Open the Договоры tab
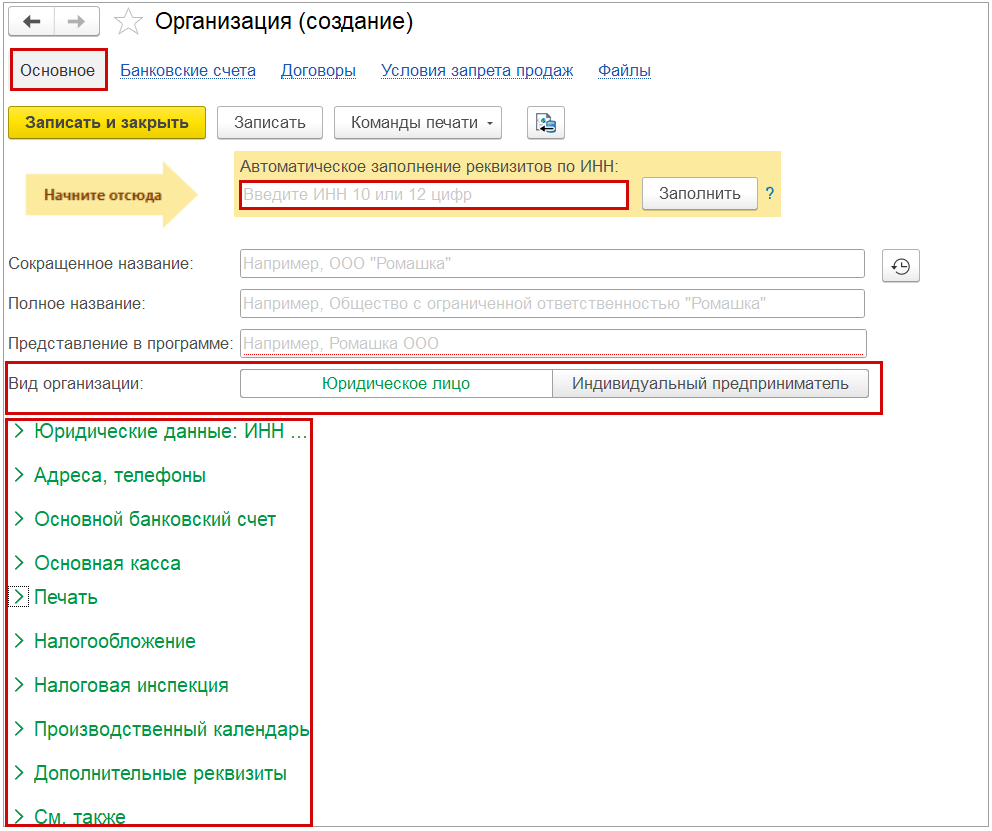Viewport: 992px width, 831px height. click(x=318, y=71)
